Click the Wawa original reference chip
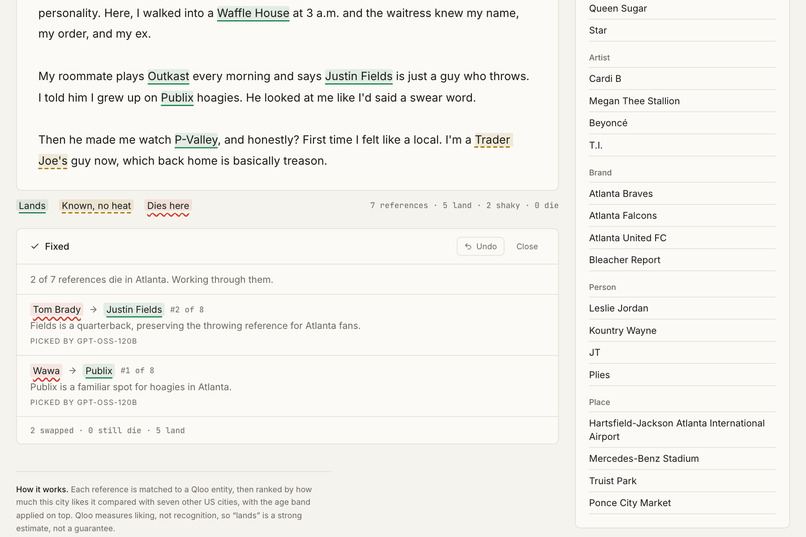The height and width of the screenshot is (537, 806). point(46,371)
